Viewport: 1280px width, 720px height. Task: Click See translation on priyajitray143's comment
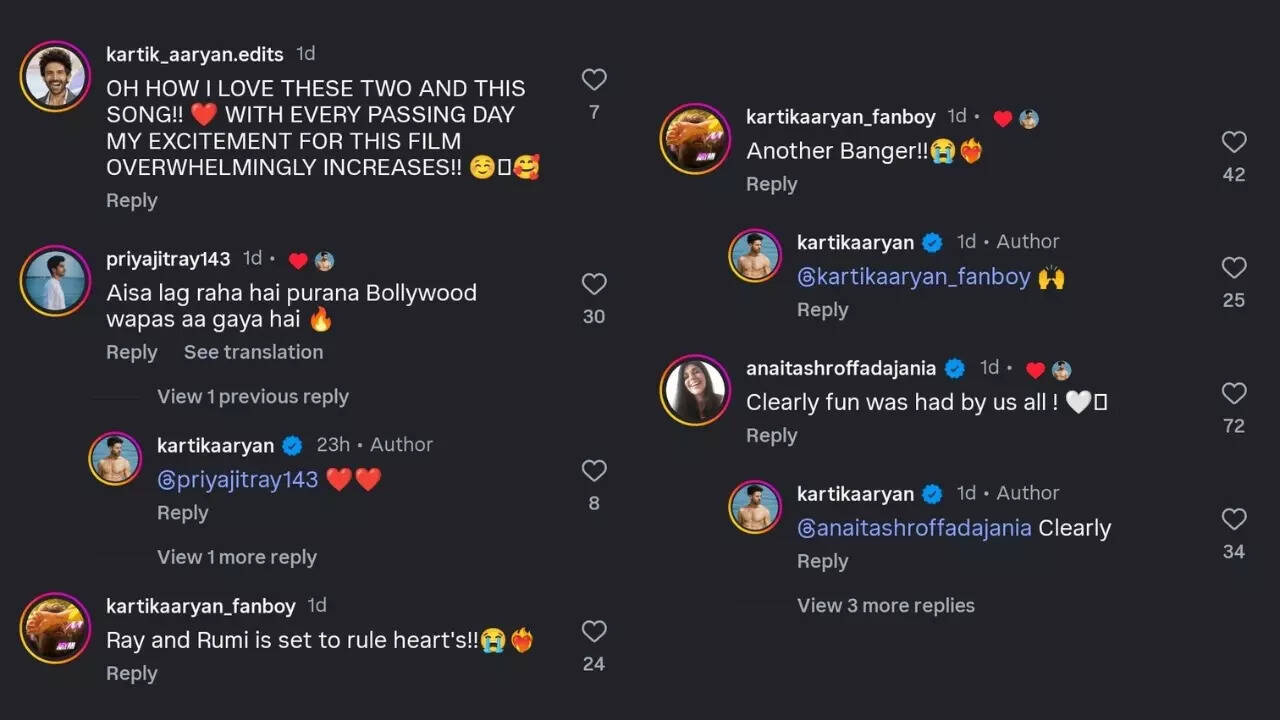[x=253, y=352]
